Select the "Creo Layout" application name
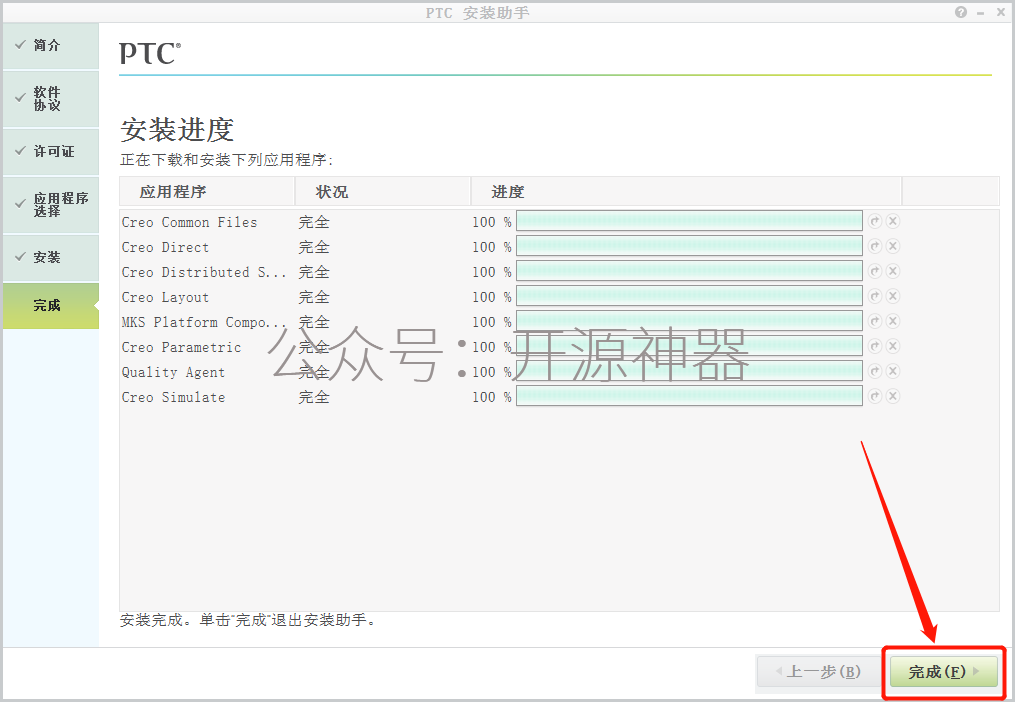 click(x=165, y=297)
